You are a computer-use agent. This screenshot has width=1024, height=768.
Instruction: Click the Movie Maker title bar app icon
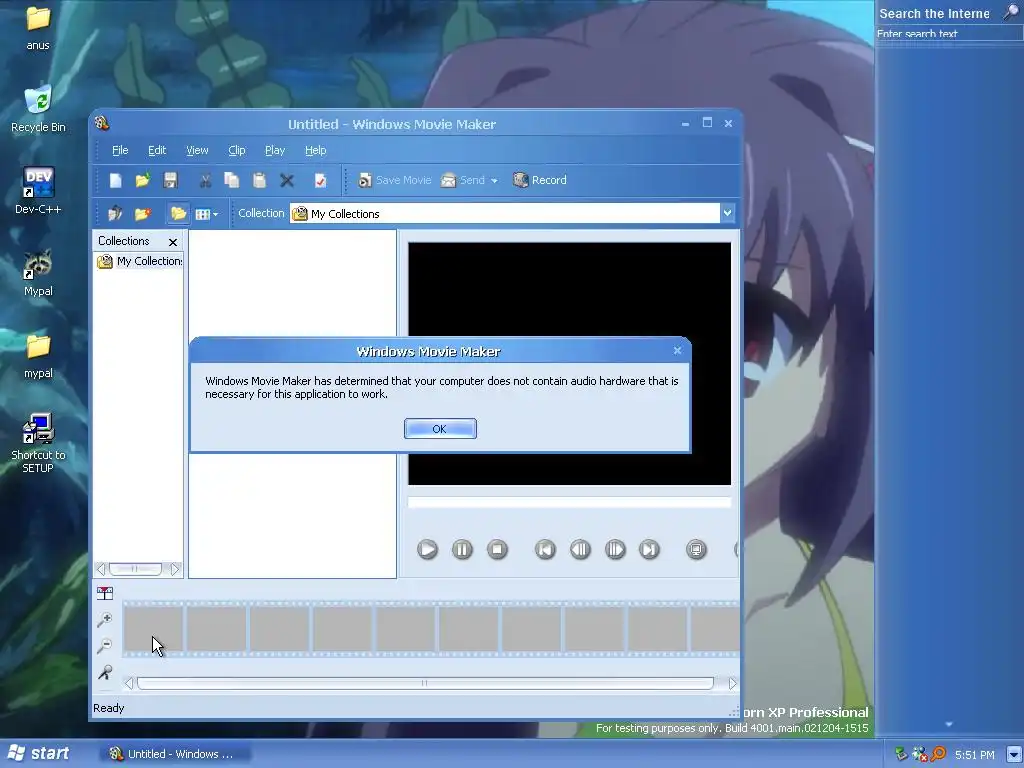point(102,123)
